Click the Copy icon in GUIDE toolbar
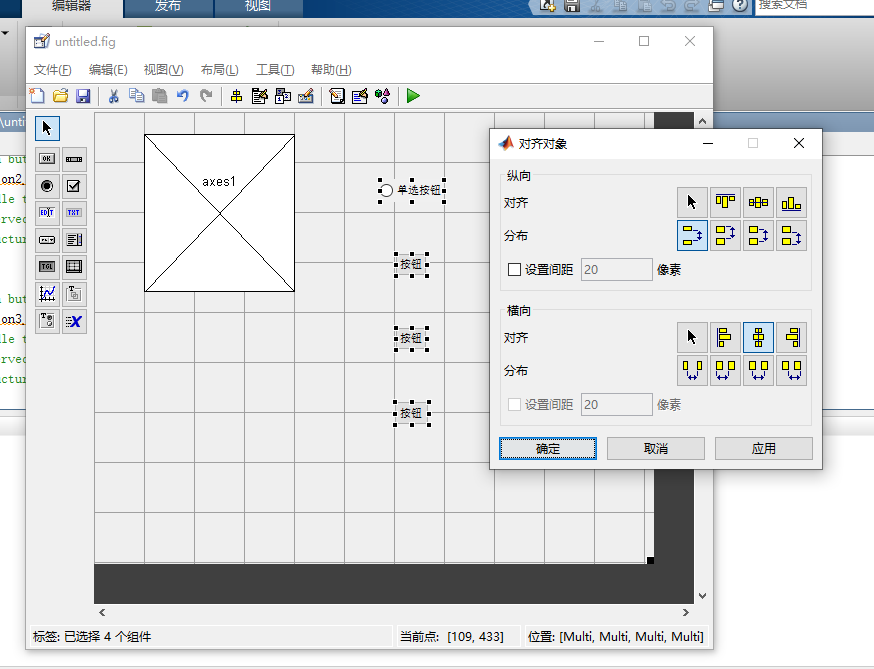 coord(137,96)
